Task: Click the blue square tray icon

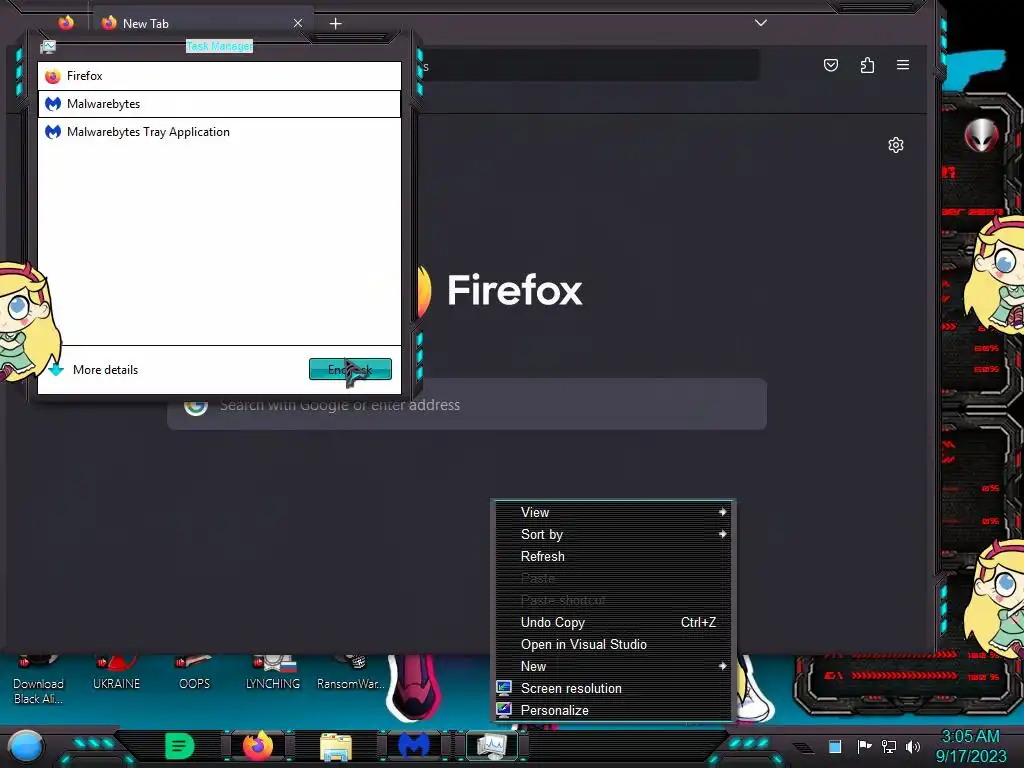Action: point(835,746)
